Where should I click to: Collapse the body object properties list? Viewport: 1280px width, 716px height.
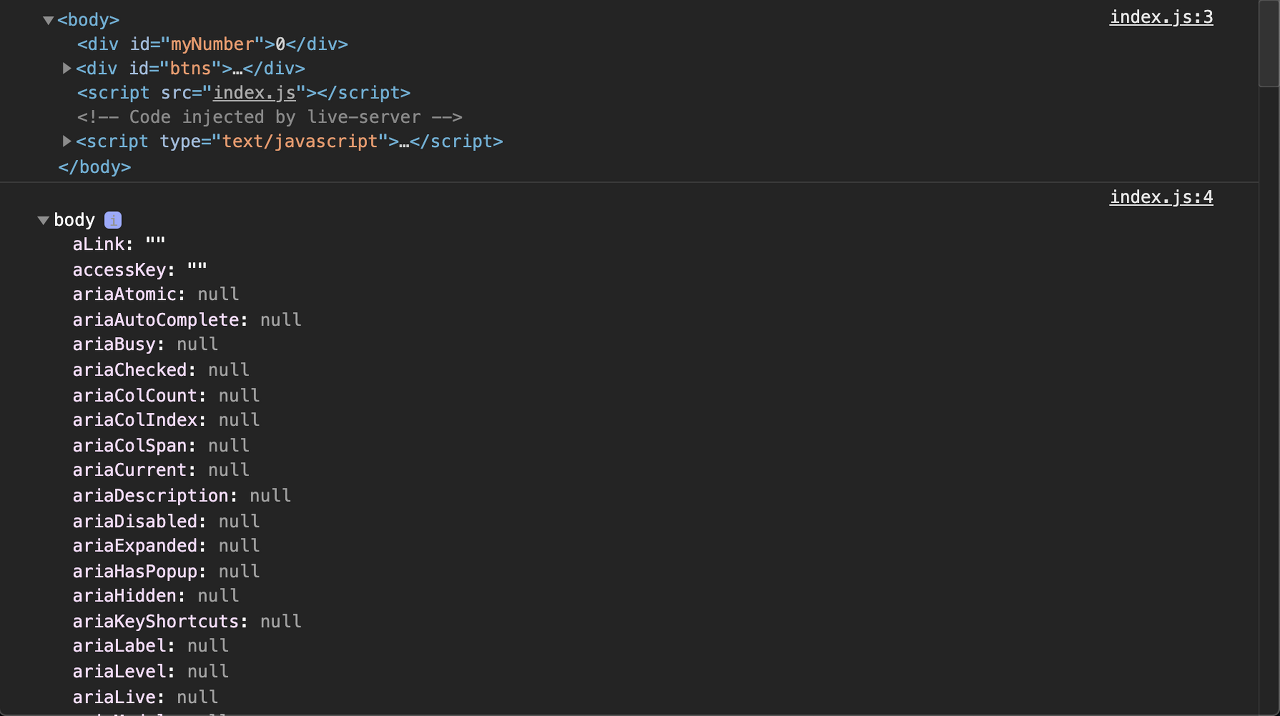[x=43, y=220]
